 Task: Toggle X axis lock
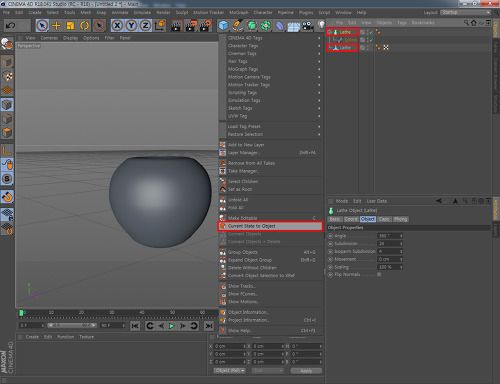[x=117, y=25]
